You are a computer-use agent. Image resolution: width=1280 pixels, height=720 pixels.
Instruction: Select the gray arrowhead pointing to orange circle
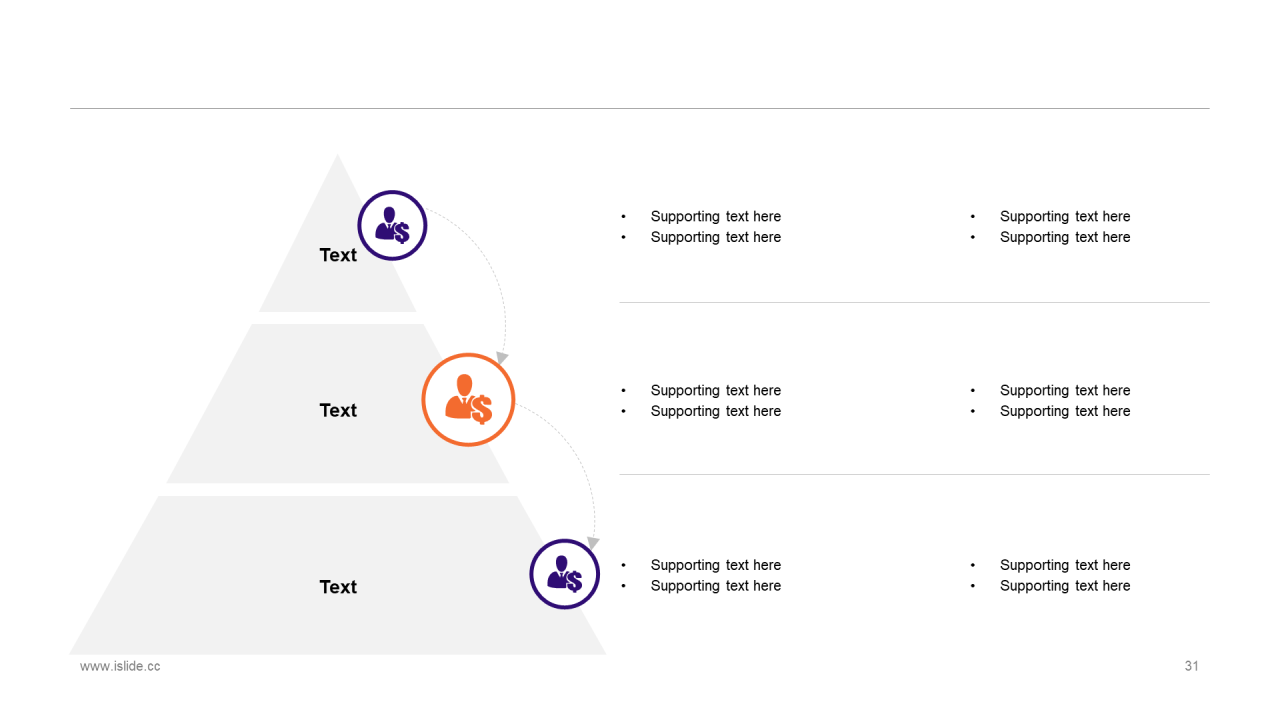click(x=502, y=358)
